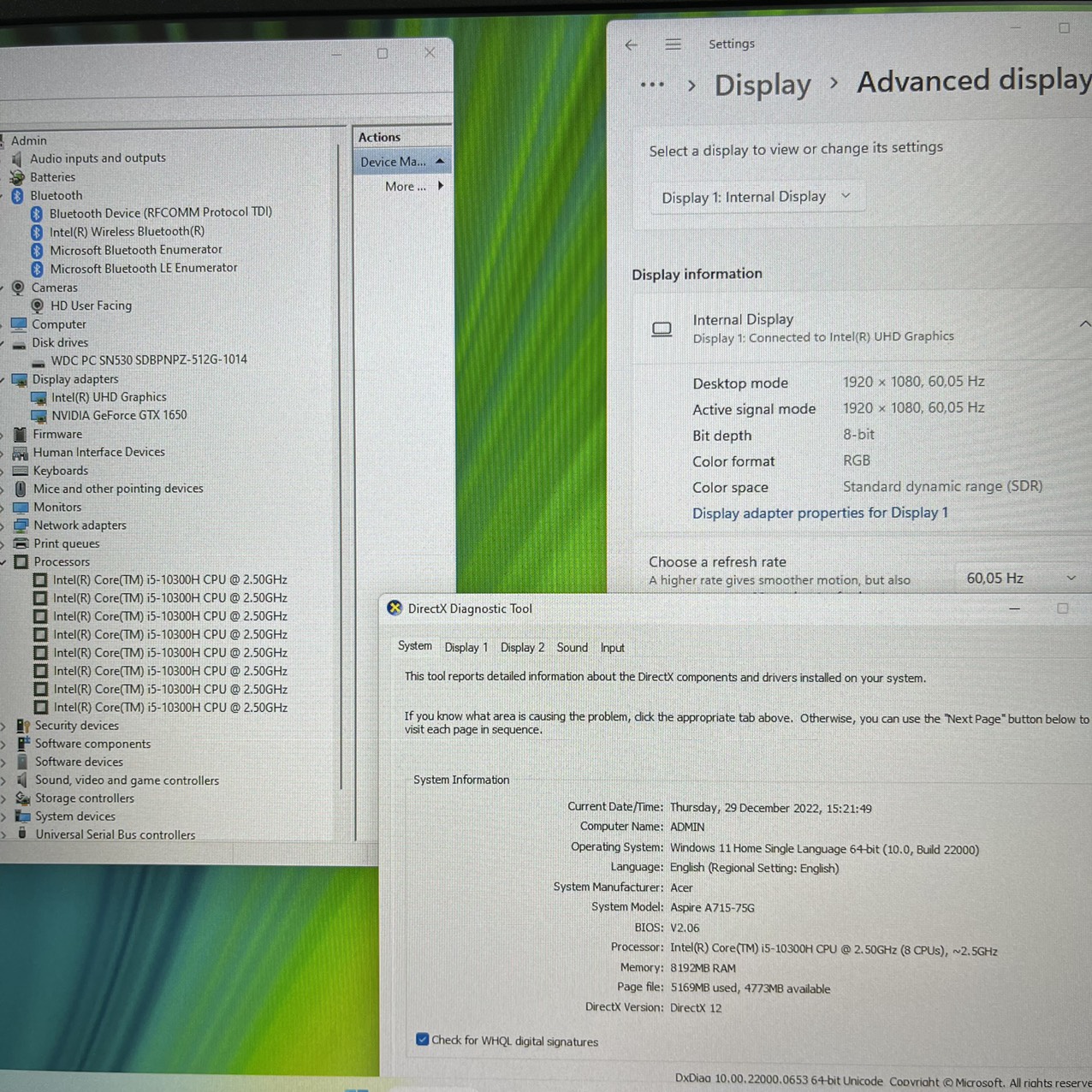Switch to the Display 2 tab

coord(523,648)
